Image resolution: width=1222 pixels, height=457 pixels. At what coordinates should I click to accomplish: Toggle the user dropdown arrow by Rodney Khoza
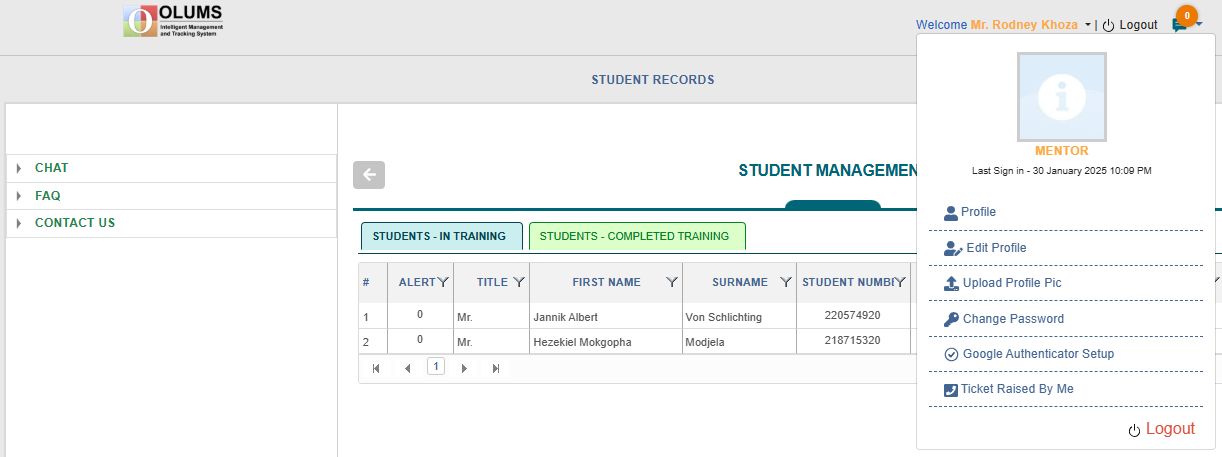(1087, 25)
